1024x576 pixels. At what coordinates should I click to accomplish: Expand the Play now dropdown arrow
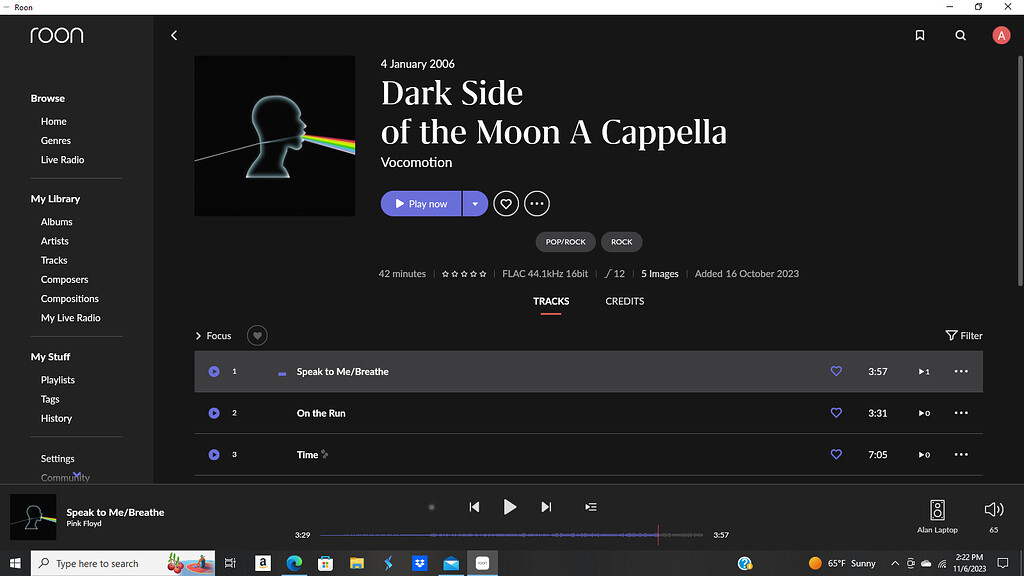pos(475,203)
